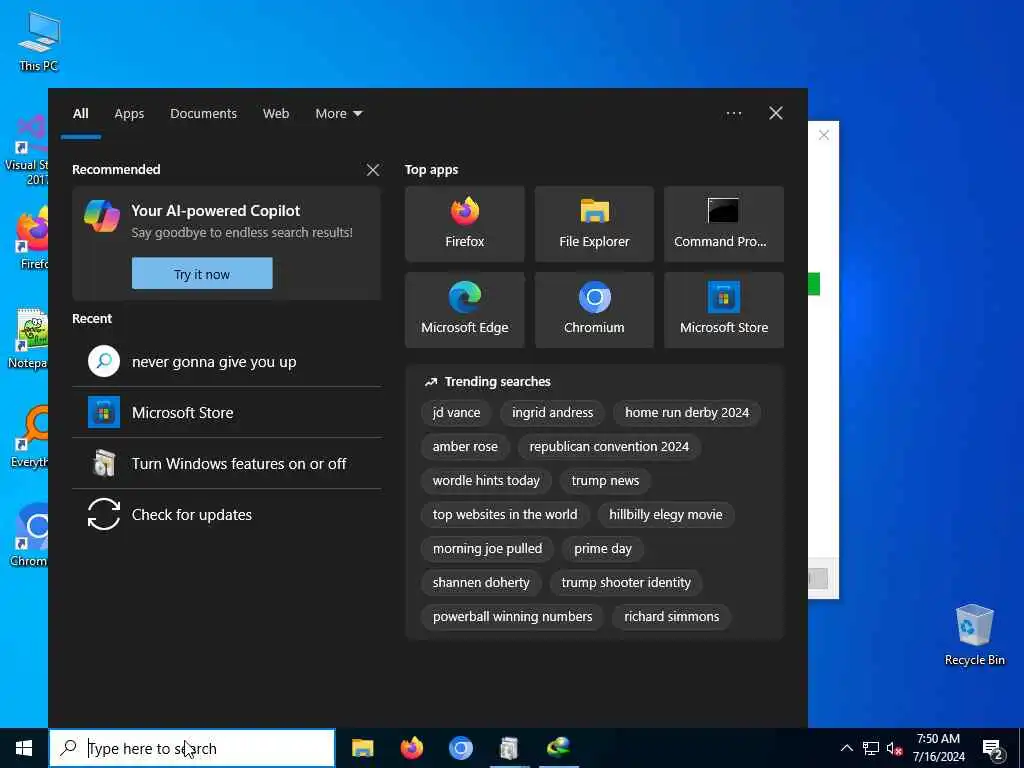This screenshot has width=1024, height=768.
Task: Click the taskbar clock and date
Action: (x=938, y=748)
